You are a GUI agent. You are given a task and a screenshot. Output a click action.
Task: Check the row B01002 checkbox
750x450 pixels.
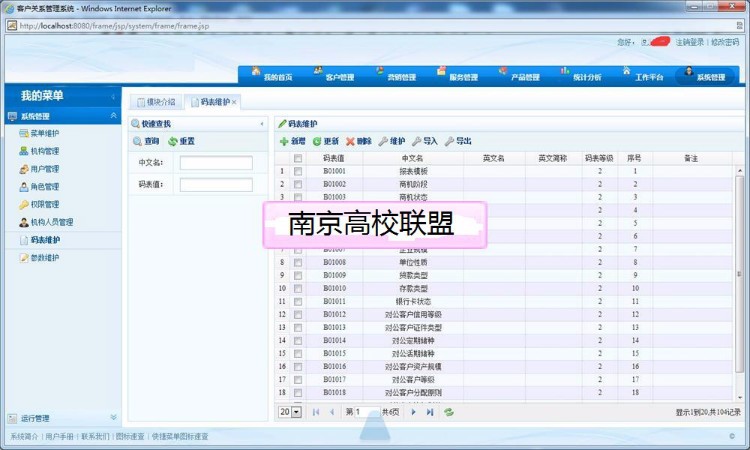298,184
